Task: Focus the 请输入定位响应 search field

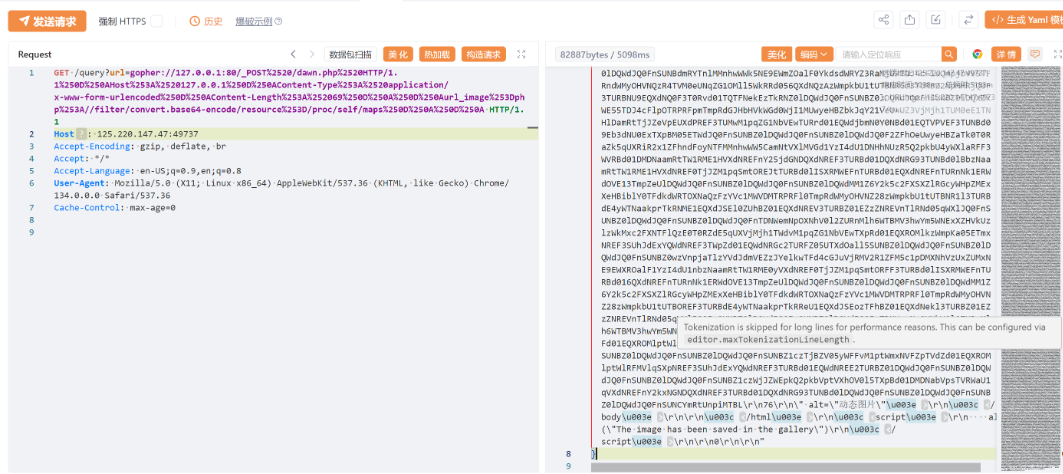Action: (890, 54)
